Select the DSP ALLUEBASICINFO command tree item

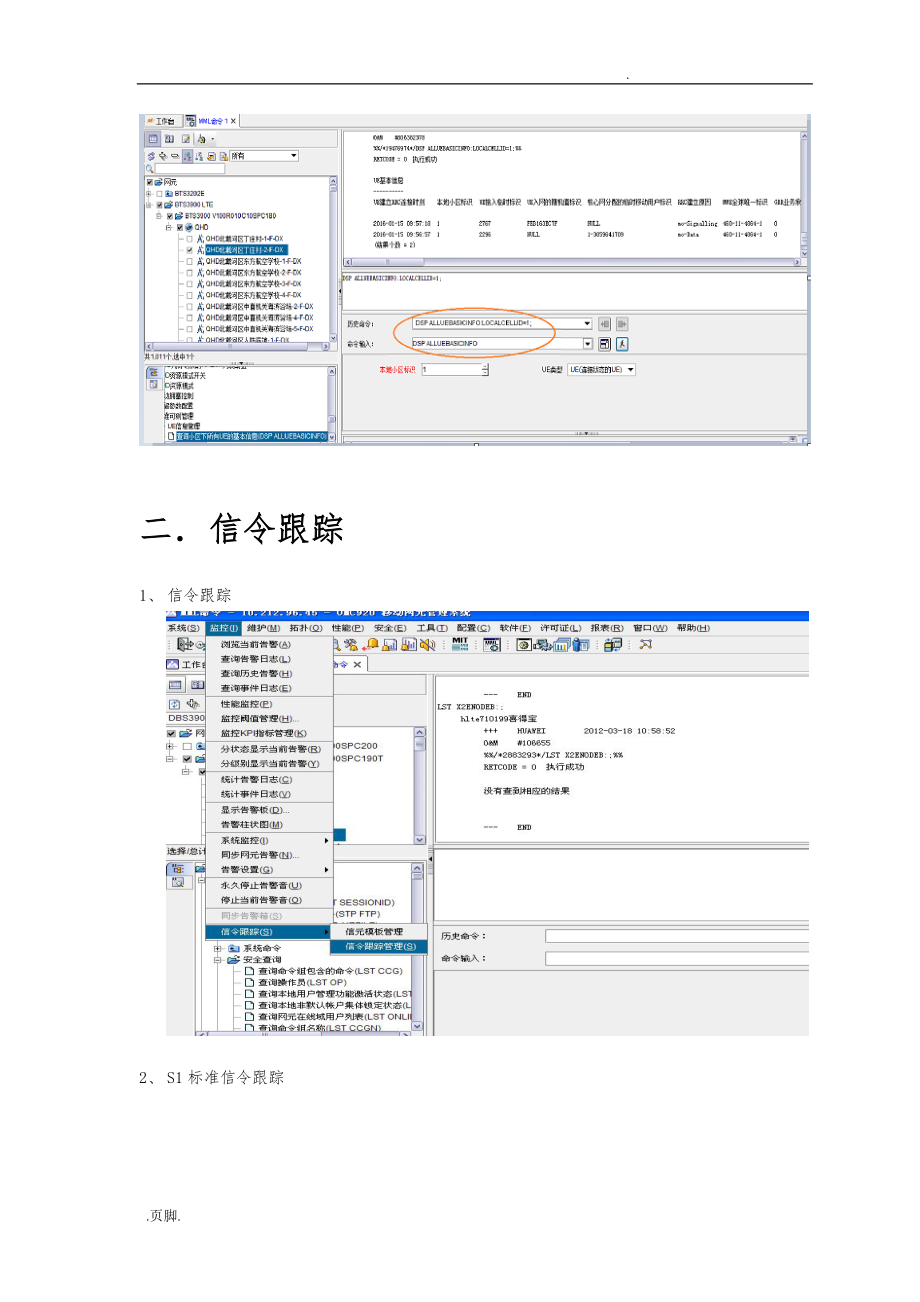[x=250, y=436]
